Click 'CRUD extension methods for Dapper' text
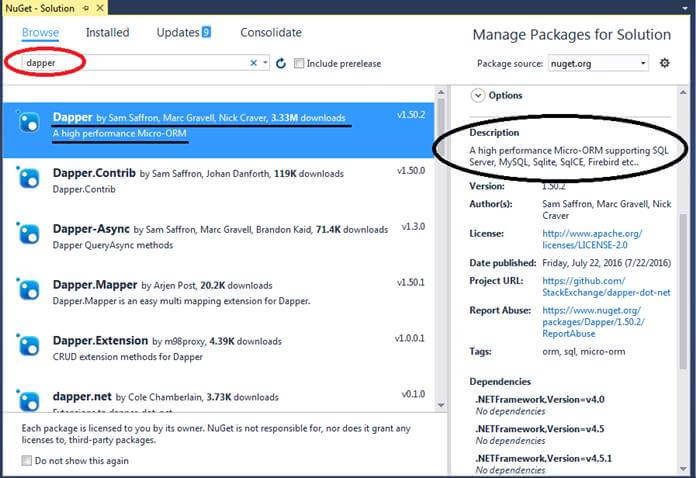 click(127, 357)
